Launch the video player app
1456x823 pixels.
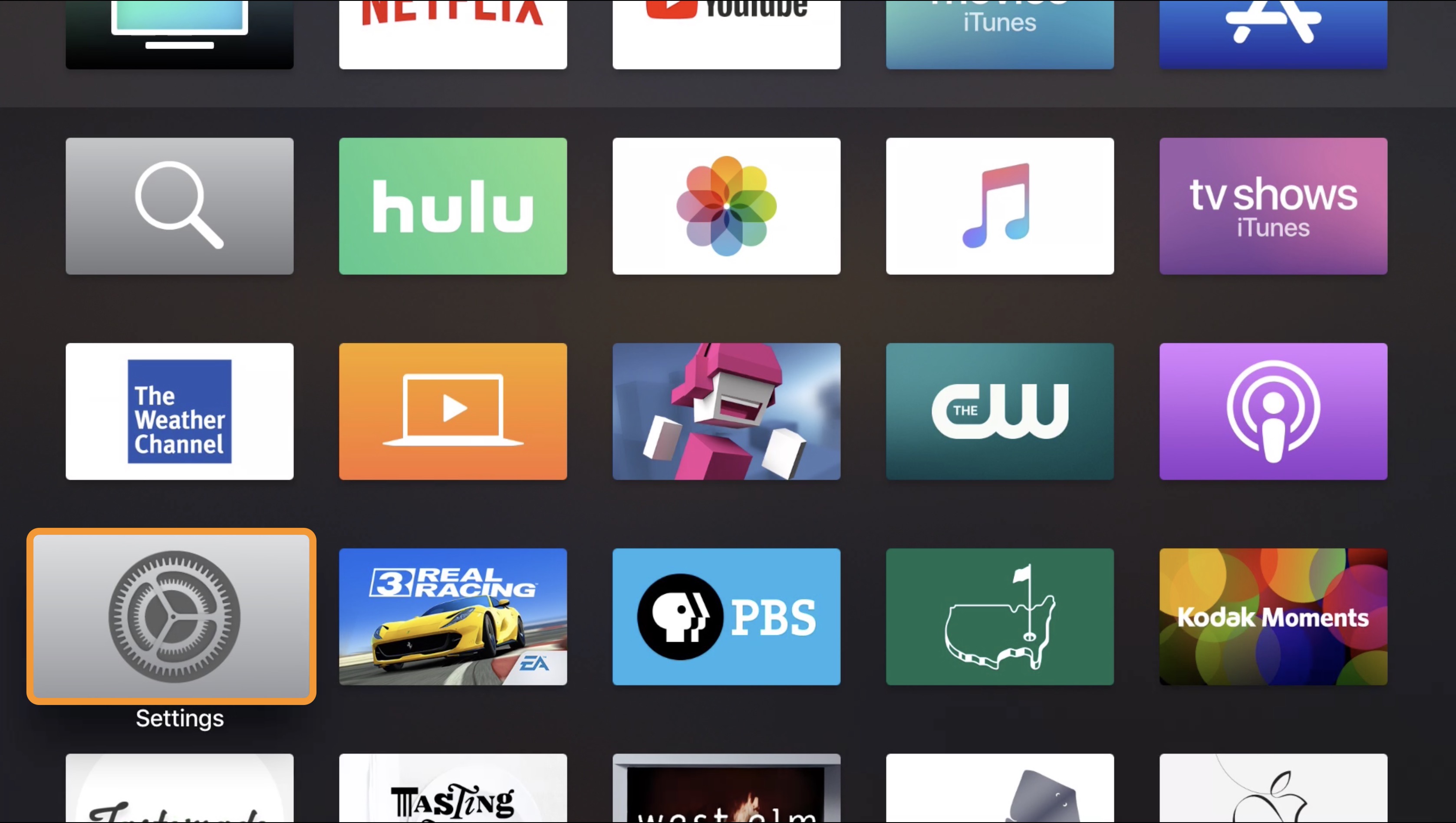click(x=454, y=410)
